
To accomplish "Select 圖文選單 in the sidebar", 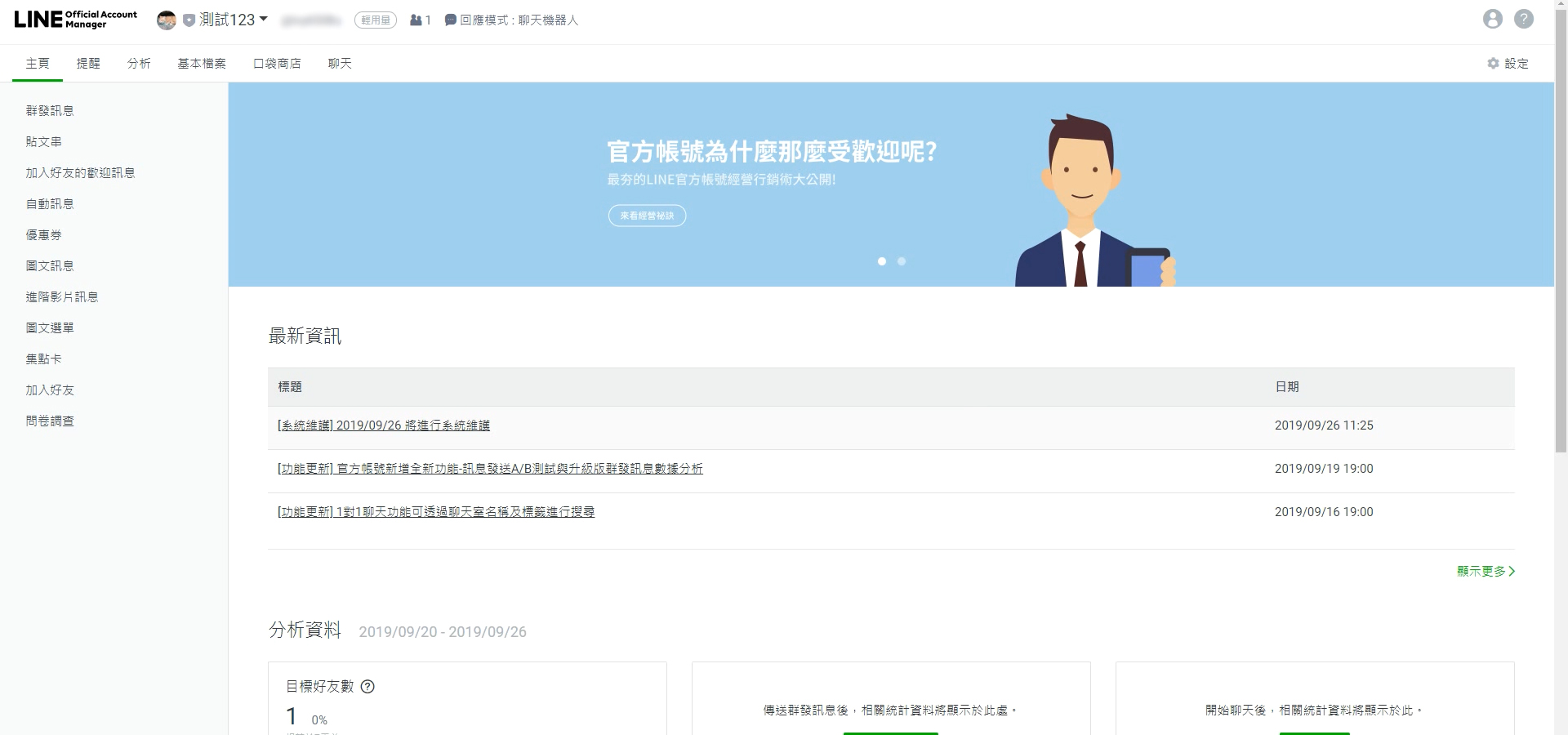I will 50,327.
